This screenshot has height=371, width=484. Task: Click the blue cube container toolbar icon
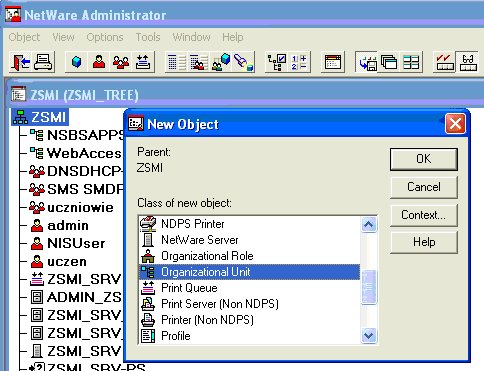click(x=76, y=62)
